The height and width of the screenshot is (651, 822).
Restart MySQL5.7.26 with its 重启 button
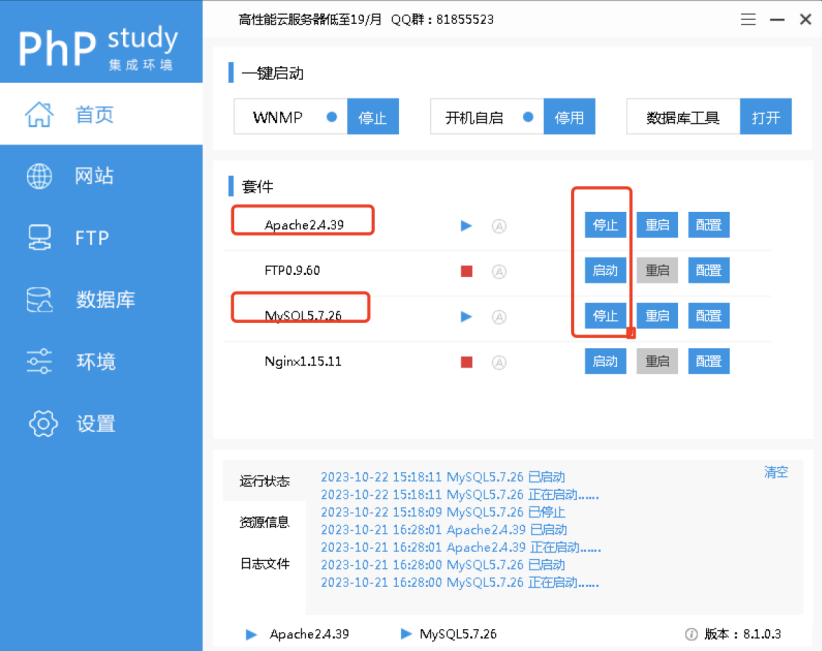click(657, 316)
